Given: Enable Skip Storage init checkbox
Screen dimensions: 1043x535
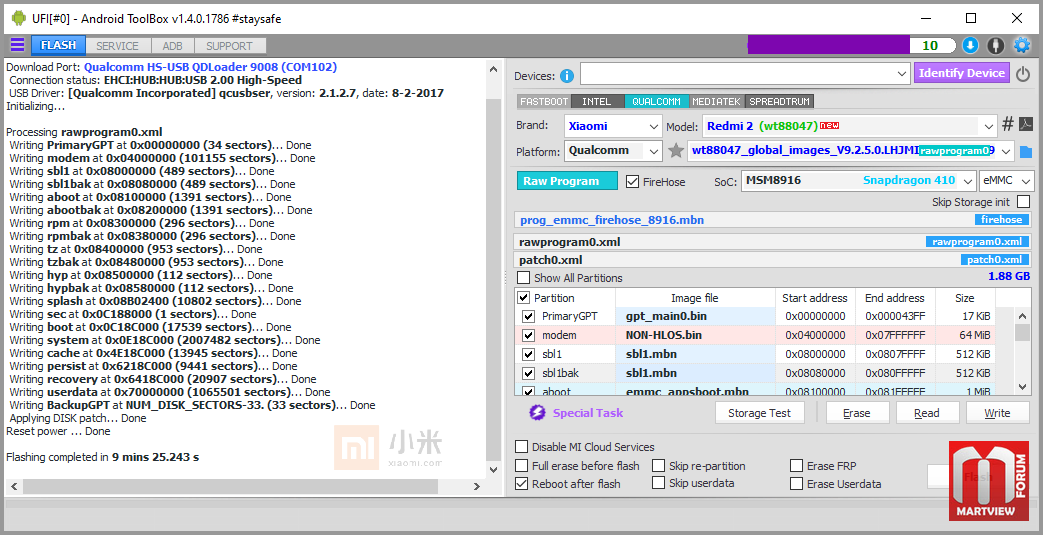Looking at the screenshot, I should tap(1024, 202).
